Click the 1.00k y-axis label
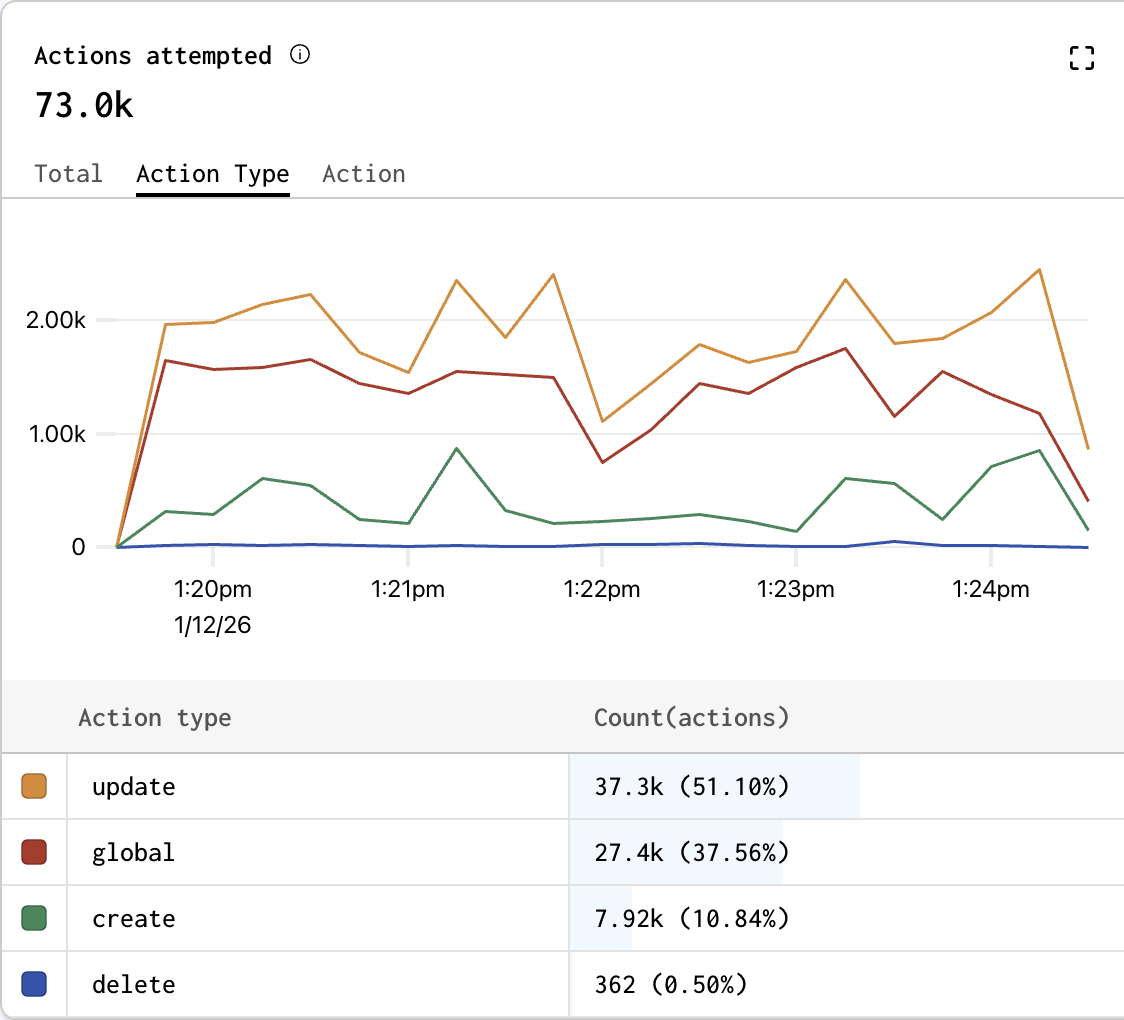1124x1020 pixels. coord(57,434)
